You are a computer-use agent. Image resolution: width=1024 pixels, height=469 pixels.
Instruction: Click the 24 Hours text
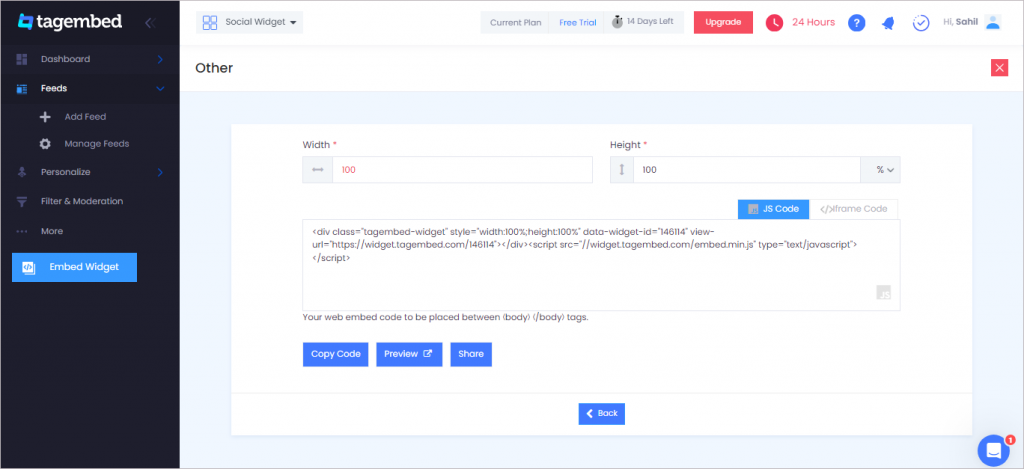coord(814,22)
